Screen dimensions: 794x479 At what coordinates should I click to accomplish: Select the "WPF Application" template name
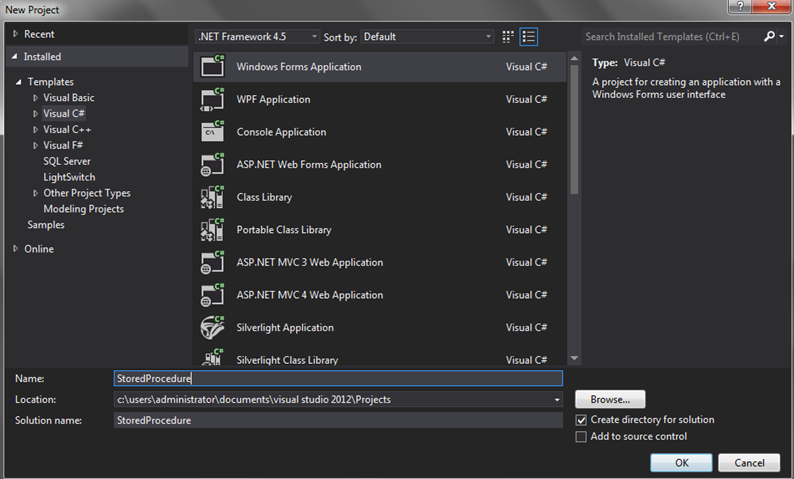click(273, 99)
